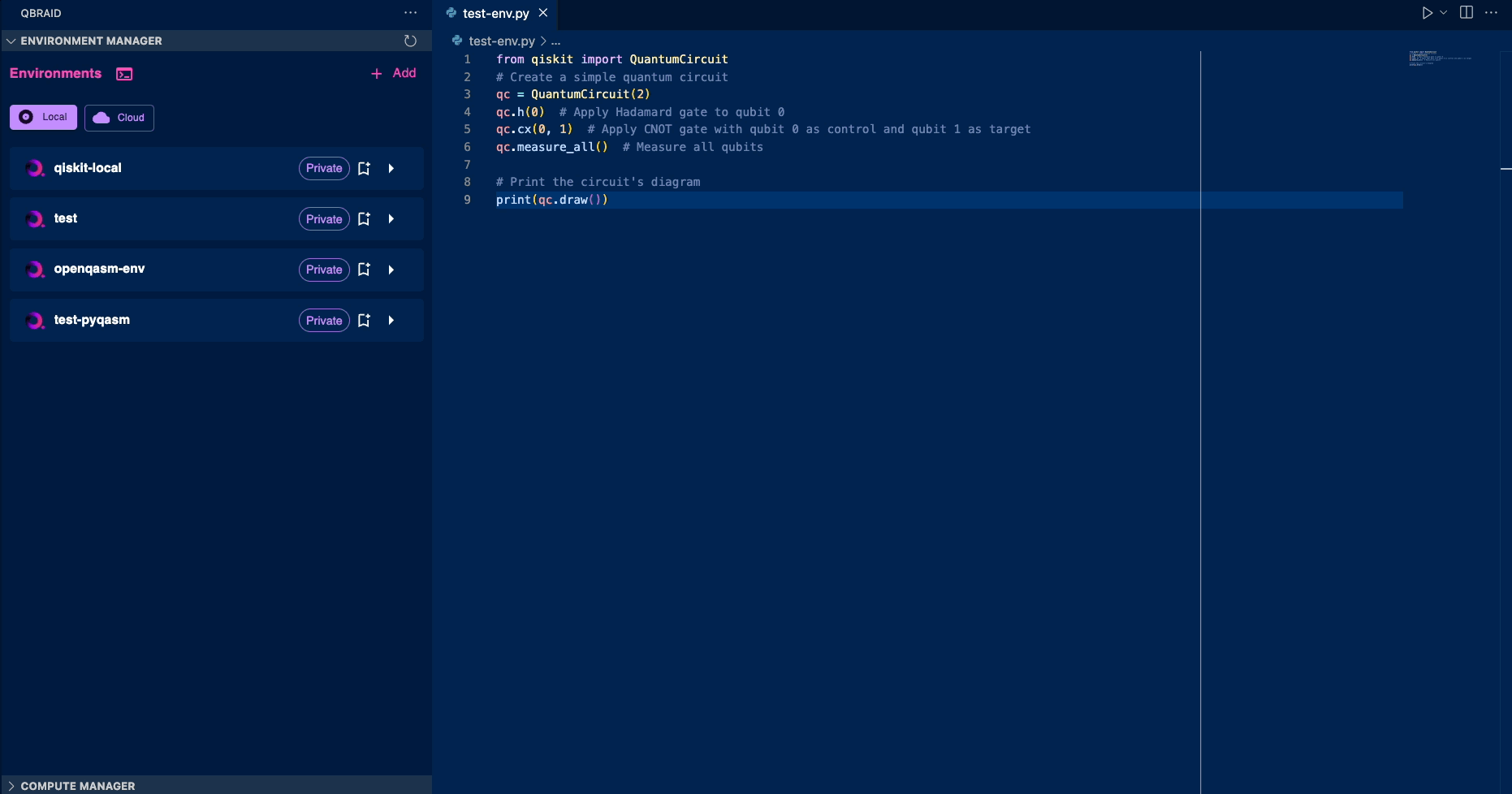
Task: Click the QBRAID sidebar title
Action: [x=41, y=13]
